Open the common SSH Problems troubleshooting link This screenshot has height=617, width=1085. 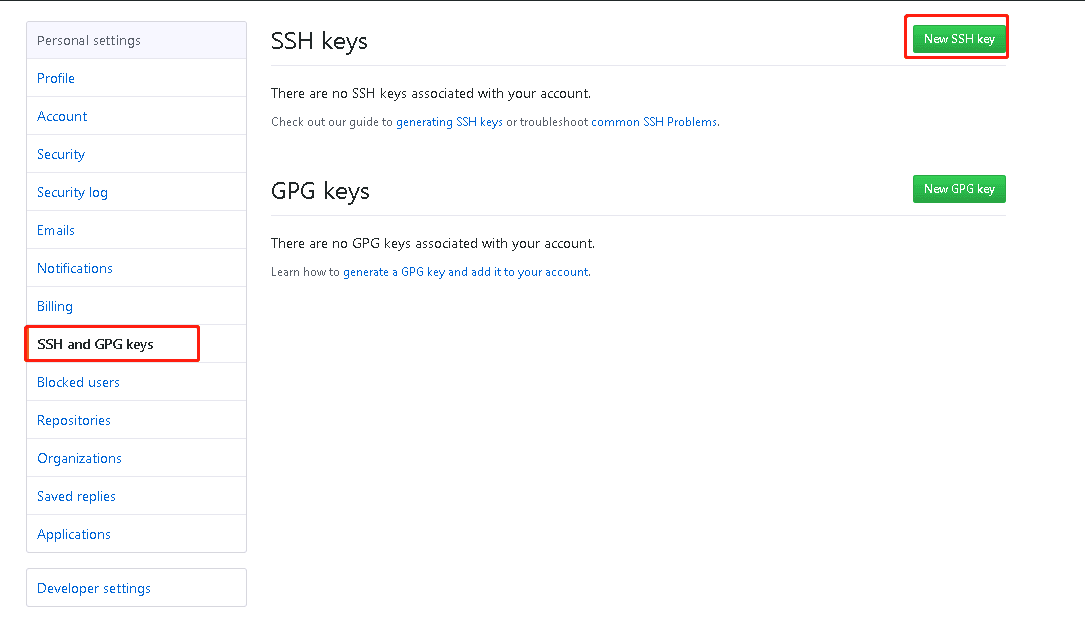tap(653, 121)
